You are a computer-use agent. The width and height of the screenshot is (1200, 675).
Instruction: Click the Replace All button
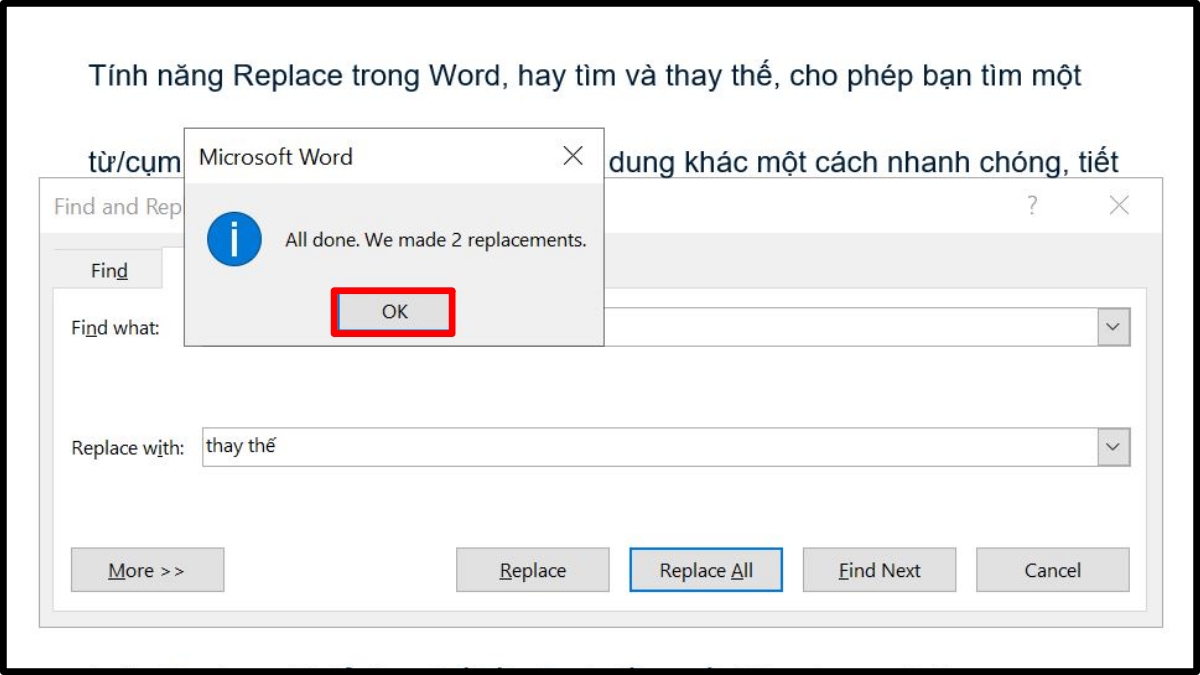[706, 570]
